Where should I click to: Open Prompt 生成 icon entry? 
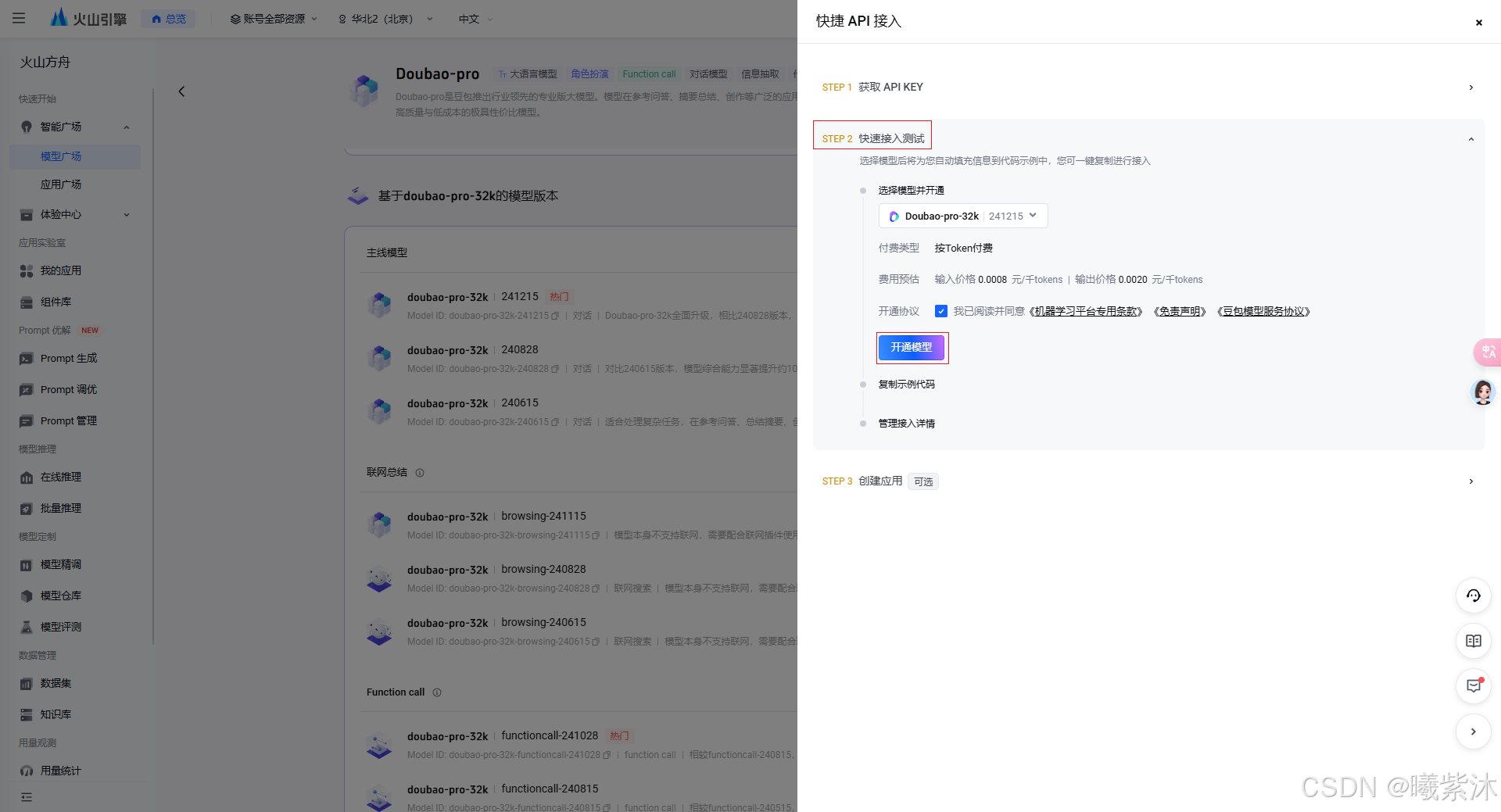click(26, 359)
